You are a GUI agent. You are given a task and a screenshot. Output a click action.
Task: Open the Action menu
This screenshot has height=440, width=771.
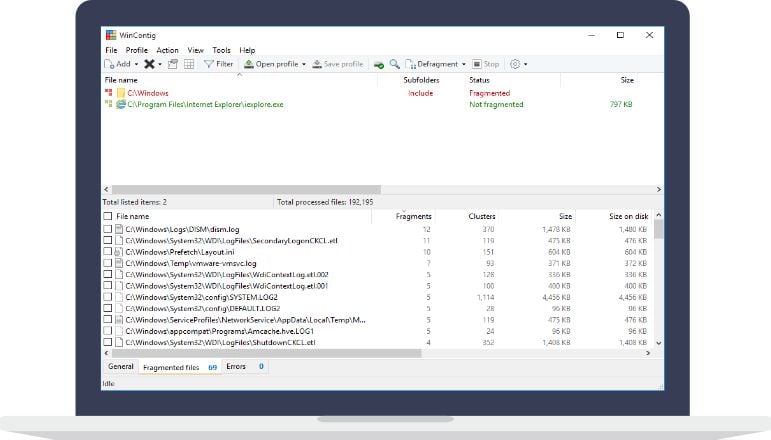point(167,50)
